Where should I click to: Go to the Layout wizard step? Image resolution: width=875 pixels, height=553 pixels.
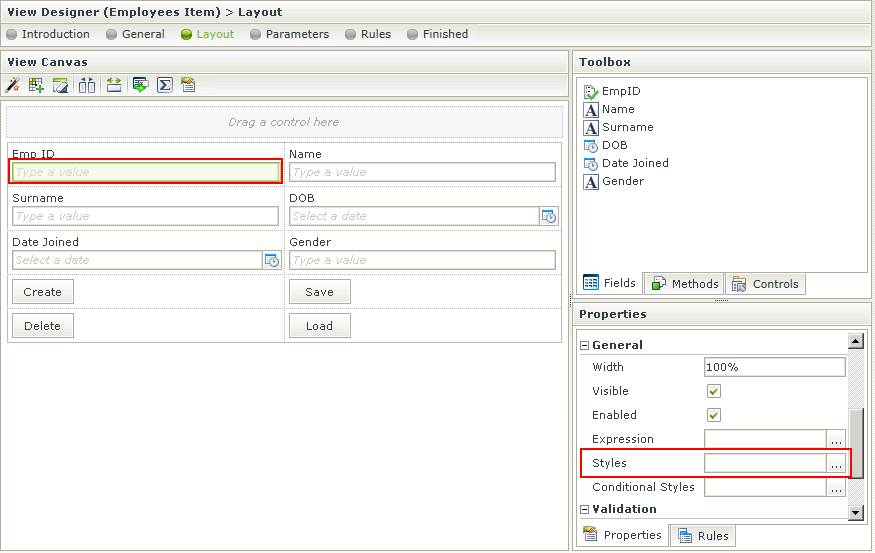tap(208, 34)
